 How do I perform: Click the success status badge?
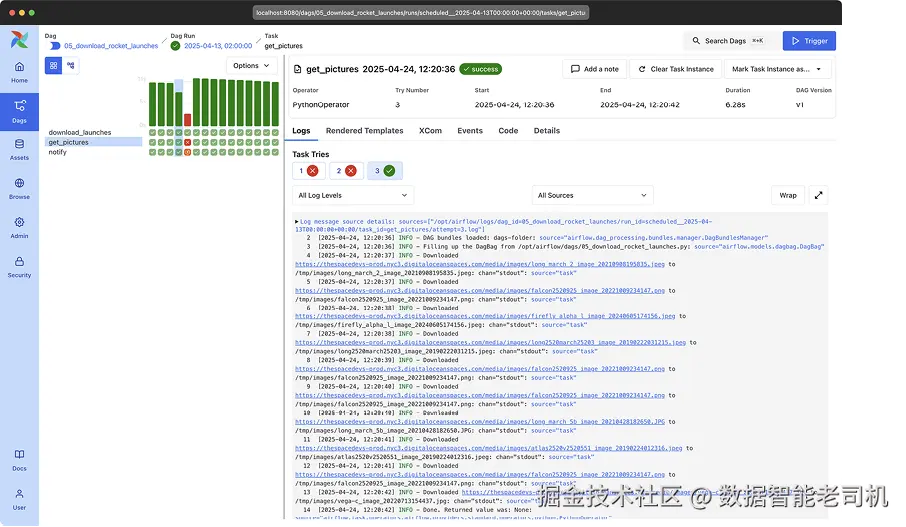[480, 69]
